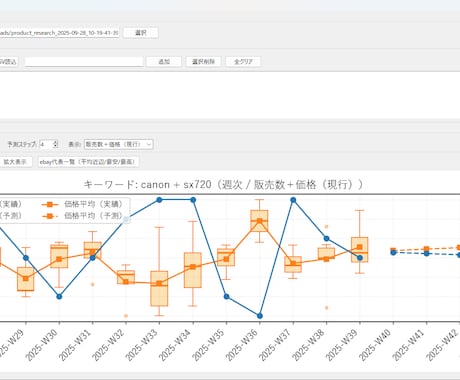The height and width of the screenshot is (380, 460).
Task: Click the lower orange outlier dot at 2025-W32
Action: [x=126, y=316]
